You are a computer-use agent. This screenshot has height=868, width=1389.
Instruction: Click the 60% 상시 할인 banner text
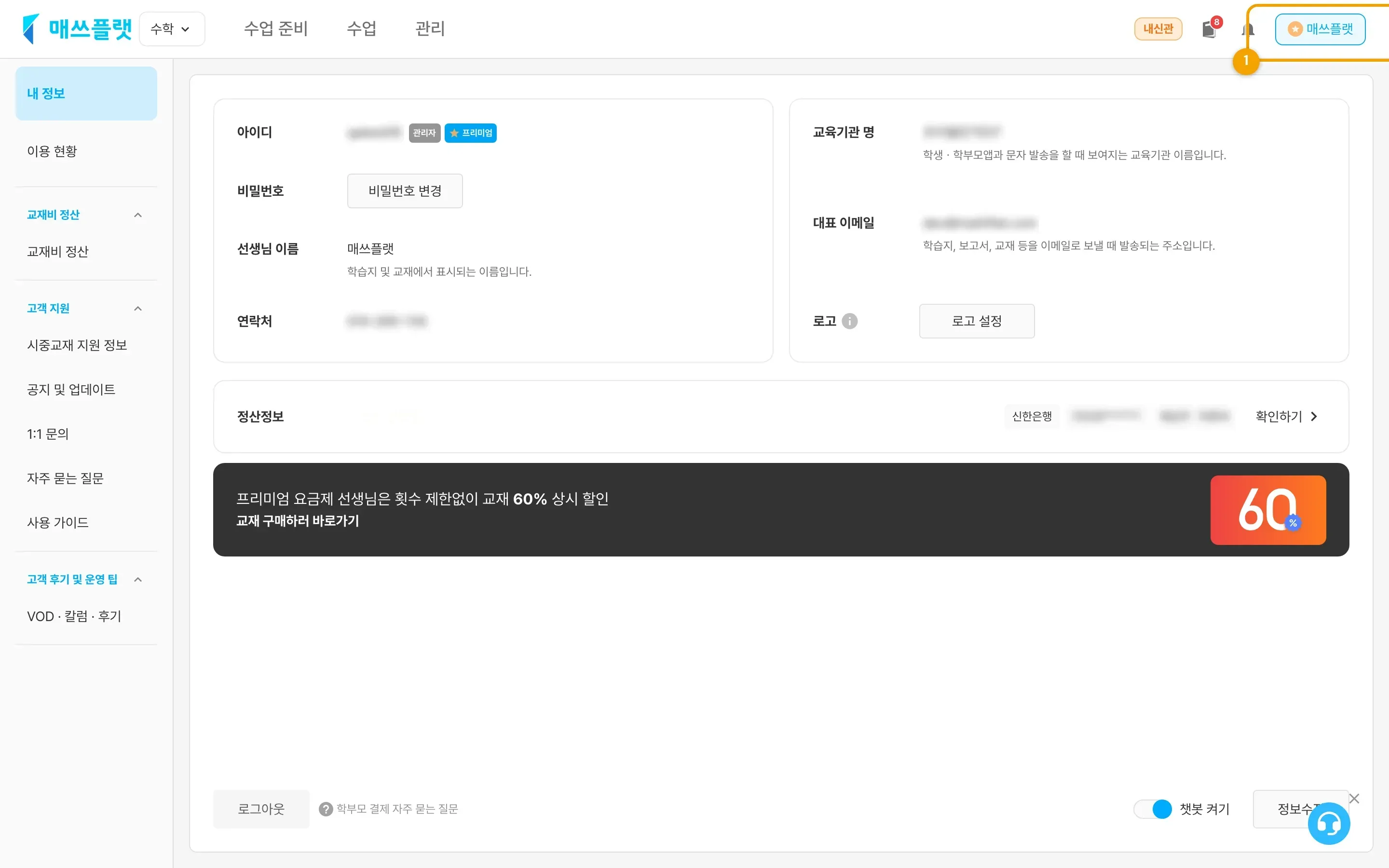[422, 498]
